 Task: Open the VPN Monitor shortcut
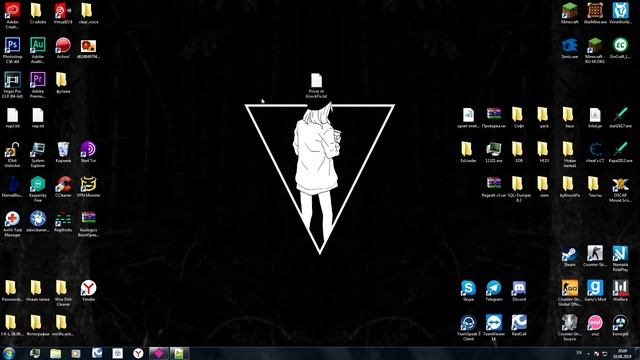tap(88, 186)
